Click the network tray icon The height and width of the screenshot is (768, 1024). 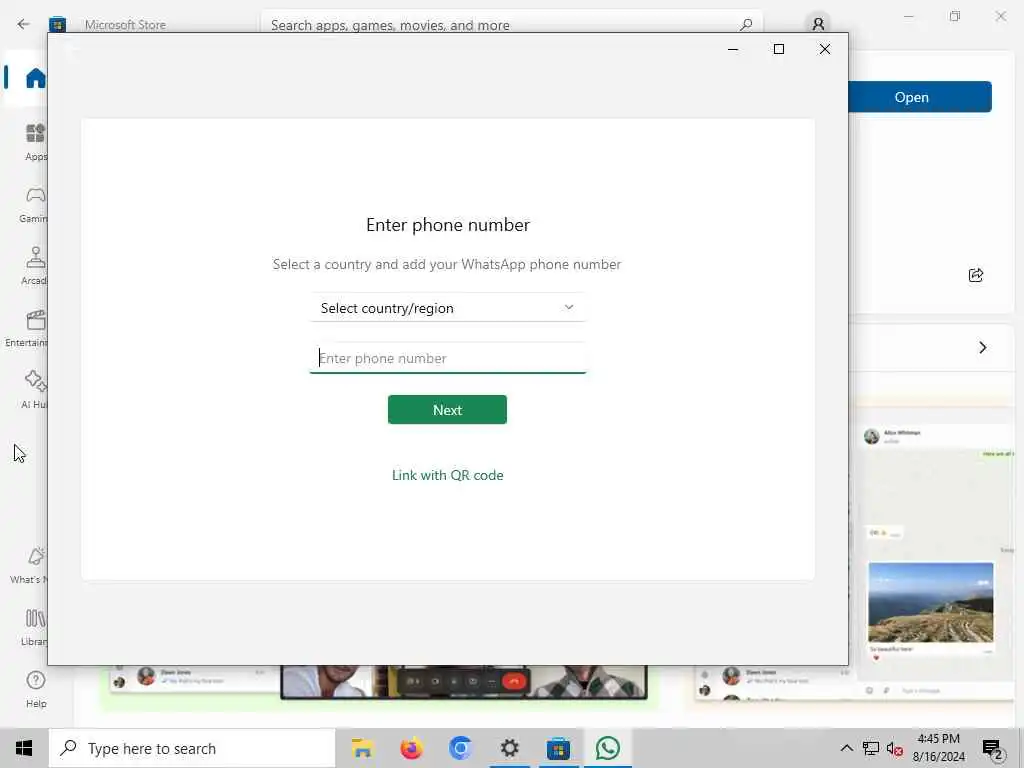(871, 748)
